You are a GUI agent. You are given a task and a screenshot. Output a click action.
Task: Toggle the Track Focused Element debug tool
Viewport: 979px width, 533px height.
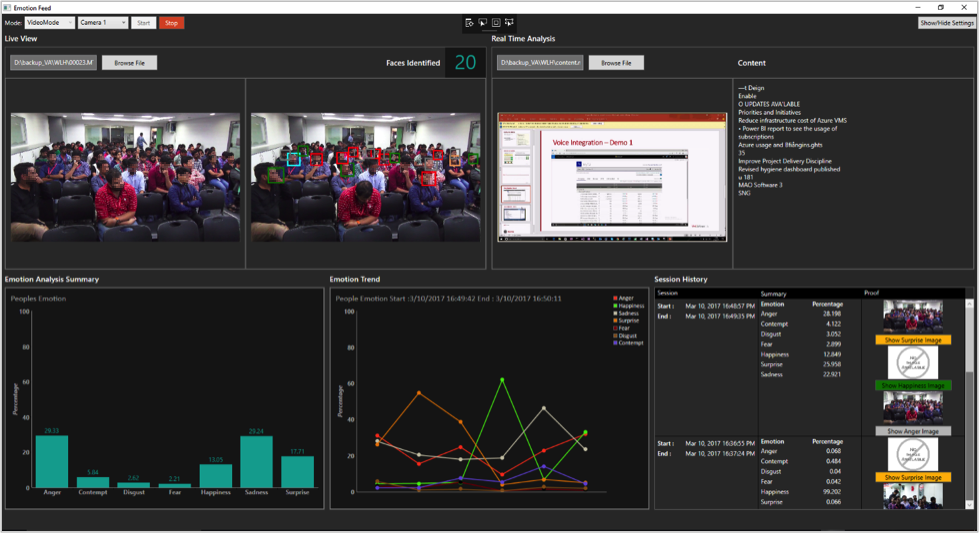coord(509,22)
